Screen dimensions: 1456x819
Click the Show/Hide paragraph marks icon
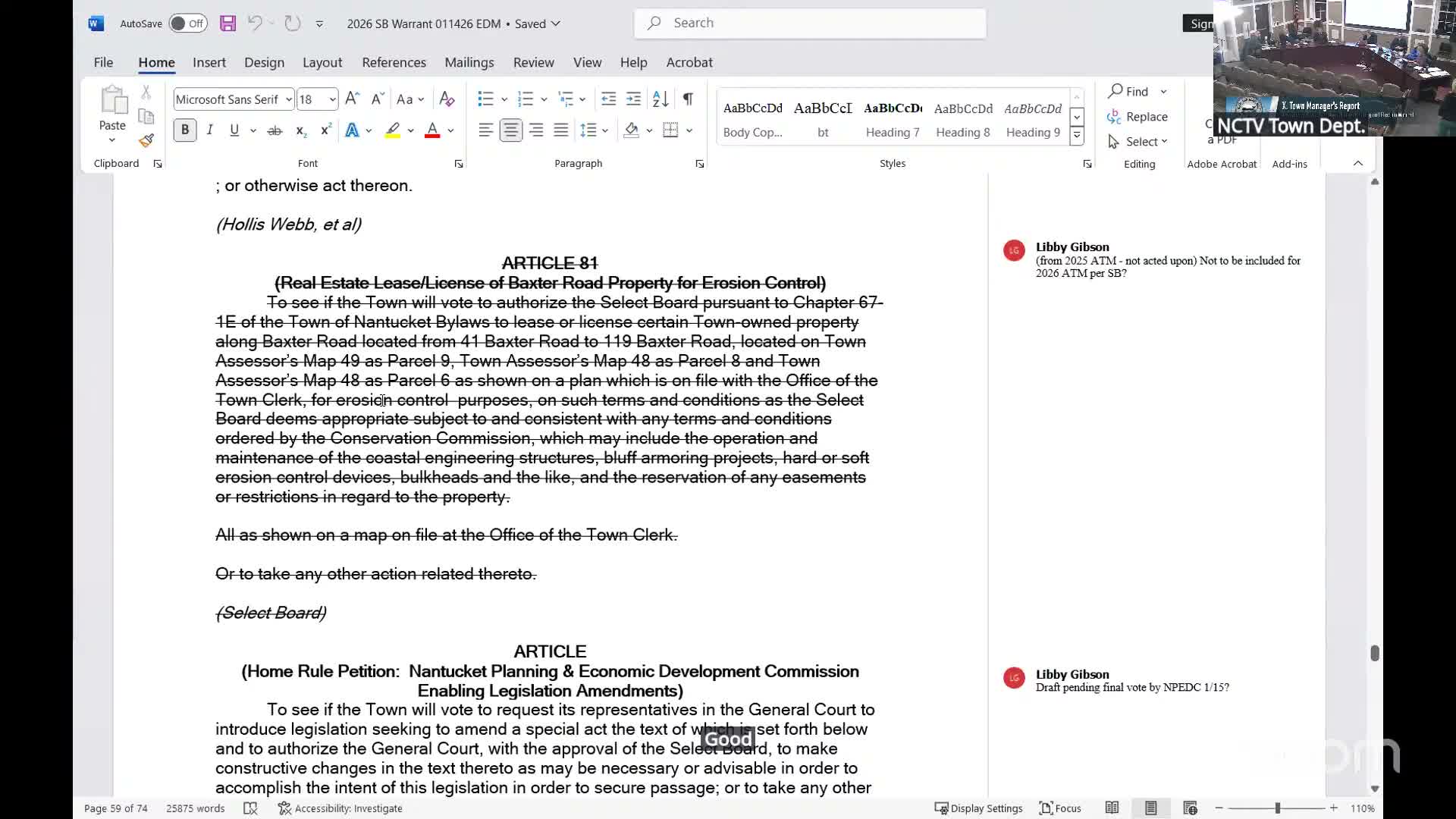point(688,99)
